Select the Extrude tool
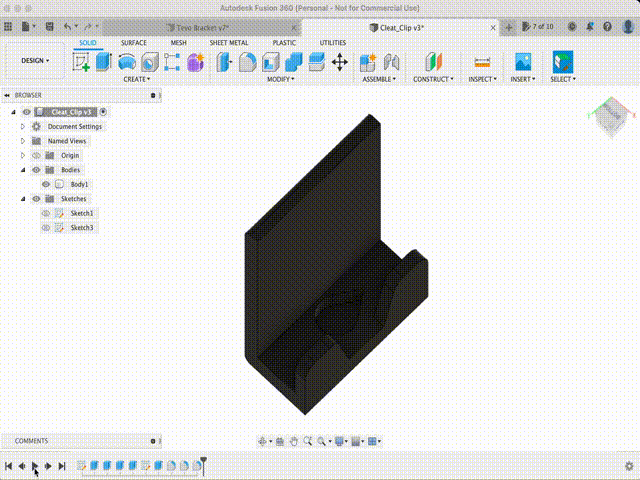The image size is (640, 480). pos(104,62)
